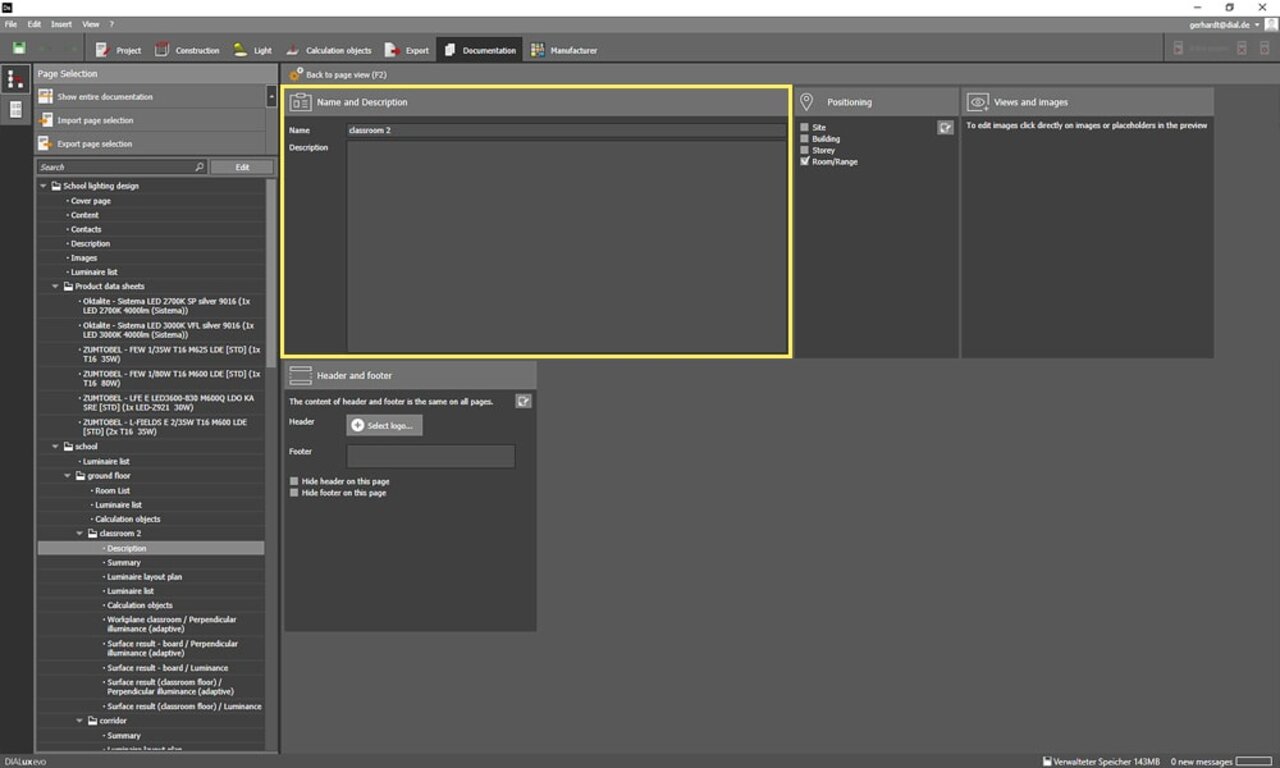Tick Hide header on this page
This screenshot has height=768, width=1280.
(x=294, y=481)
